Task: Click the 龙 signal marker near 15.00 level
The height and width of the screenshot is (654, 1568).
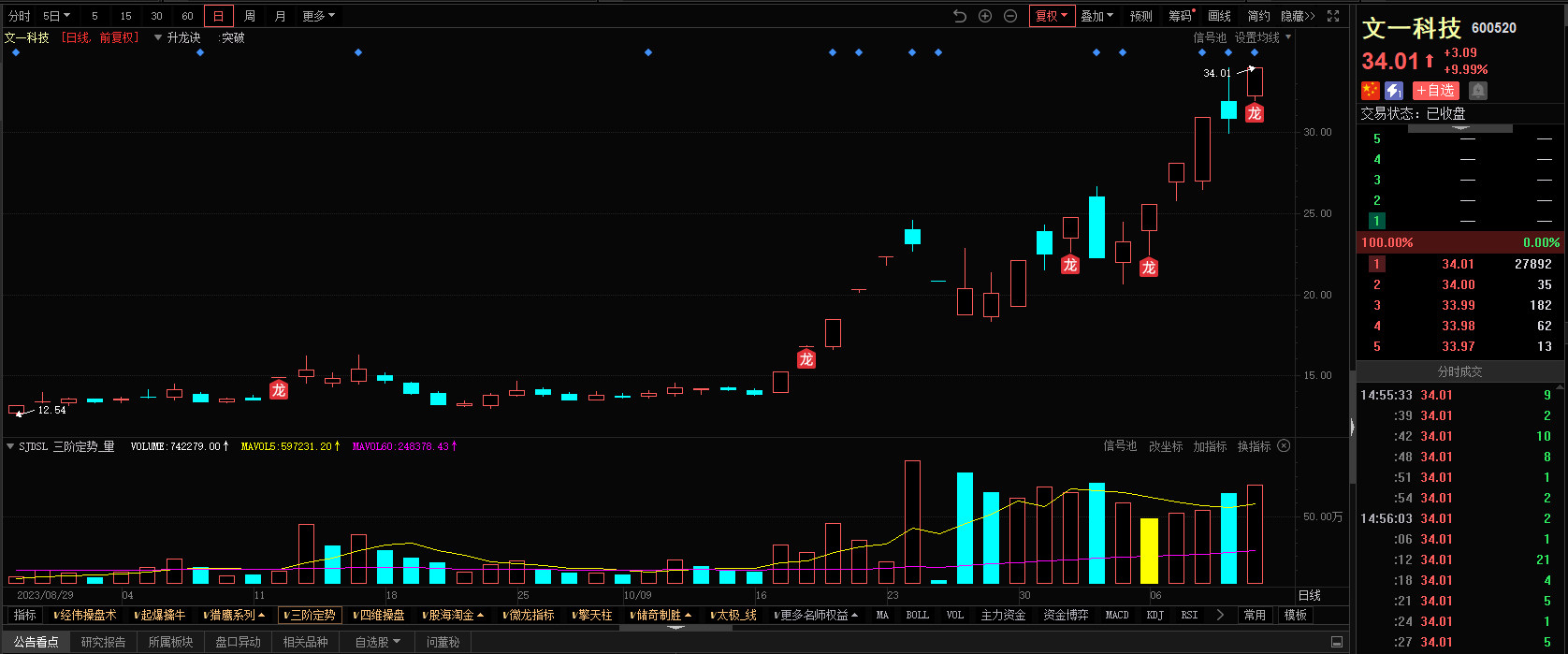Action: (x=278, y=390)
